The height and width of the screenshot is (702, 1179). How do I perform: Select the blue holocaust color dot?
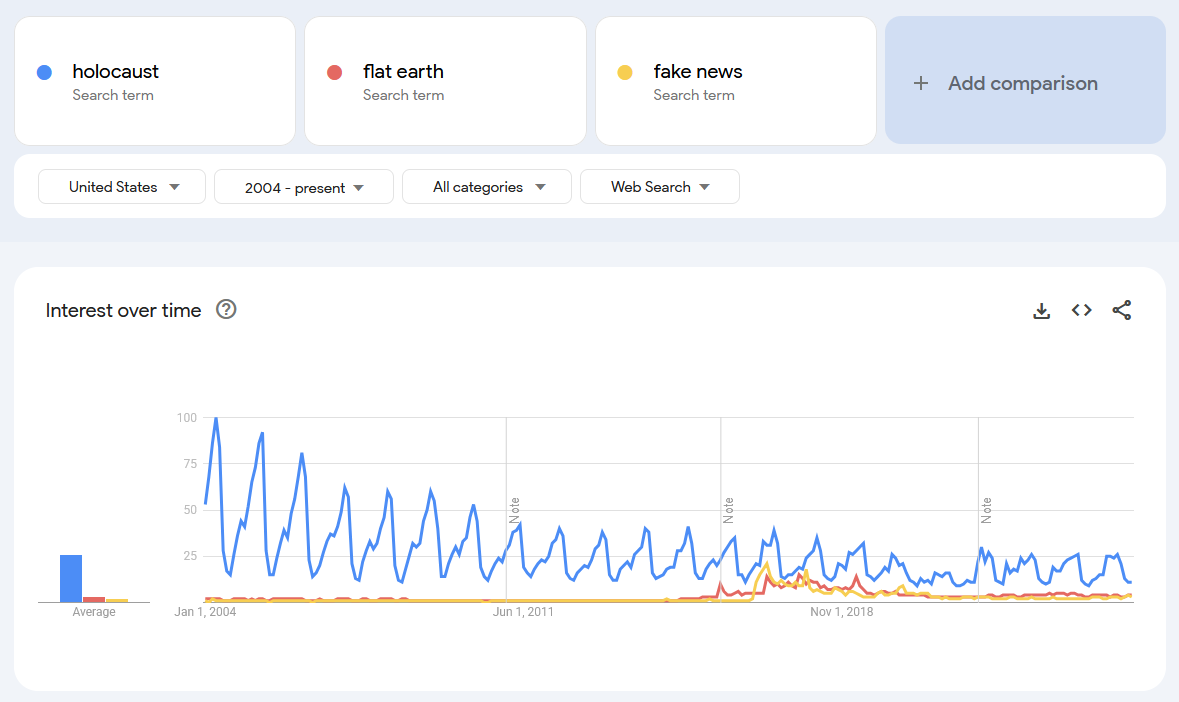[x=44, y=72]
